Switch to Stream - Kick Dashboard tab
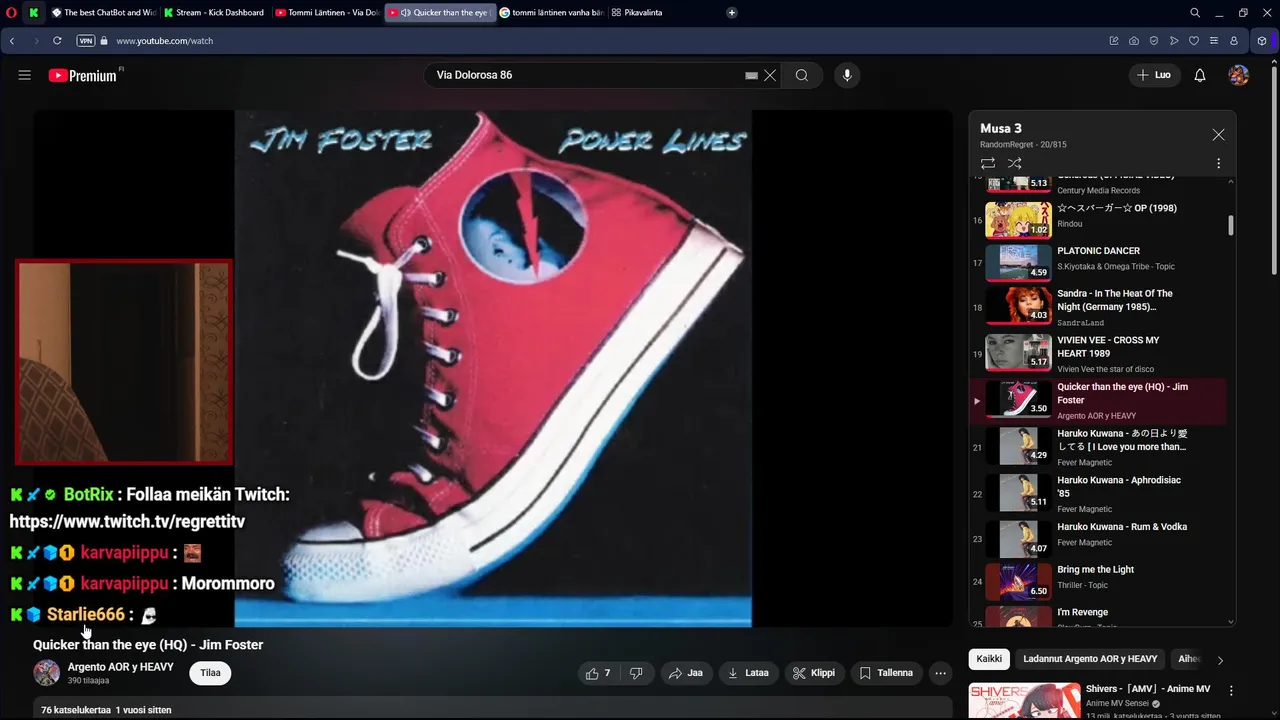1280x720 pixels. click(x=215, y=13)
